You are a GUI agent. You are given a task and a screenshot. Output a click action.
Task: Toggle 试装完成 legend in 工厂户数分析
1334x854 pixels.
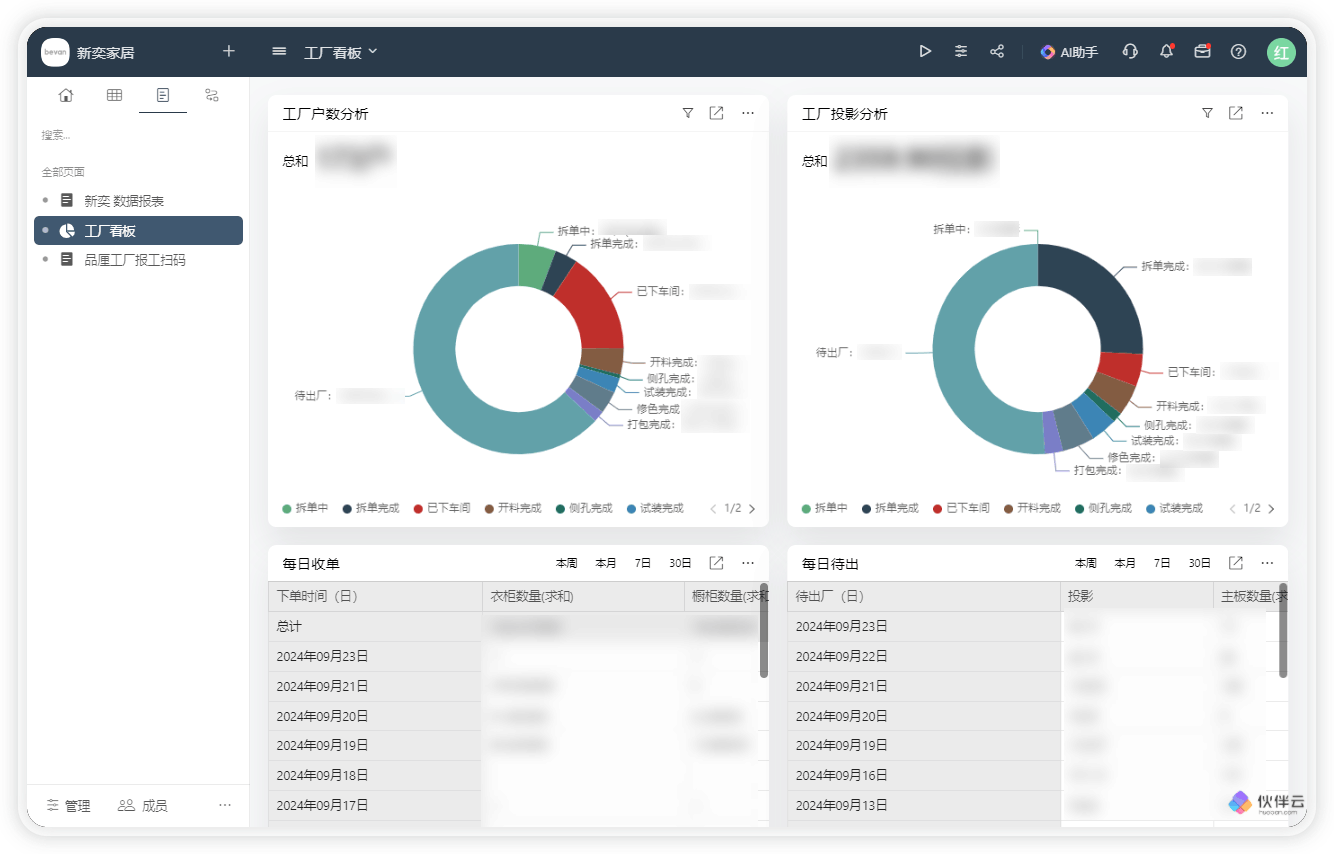(x=655, y=508)
